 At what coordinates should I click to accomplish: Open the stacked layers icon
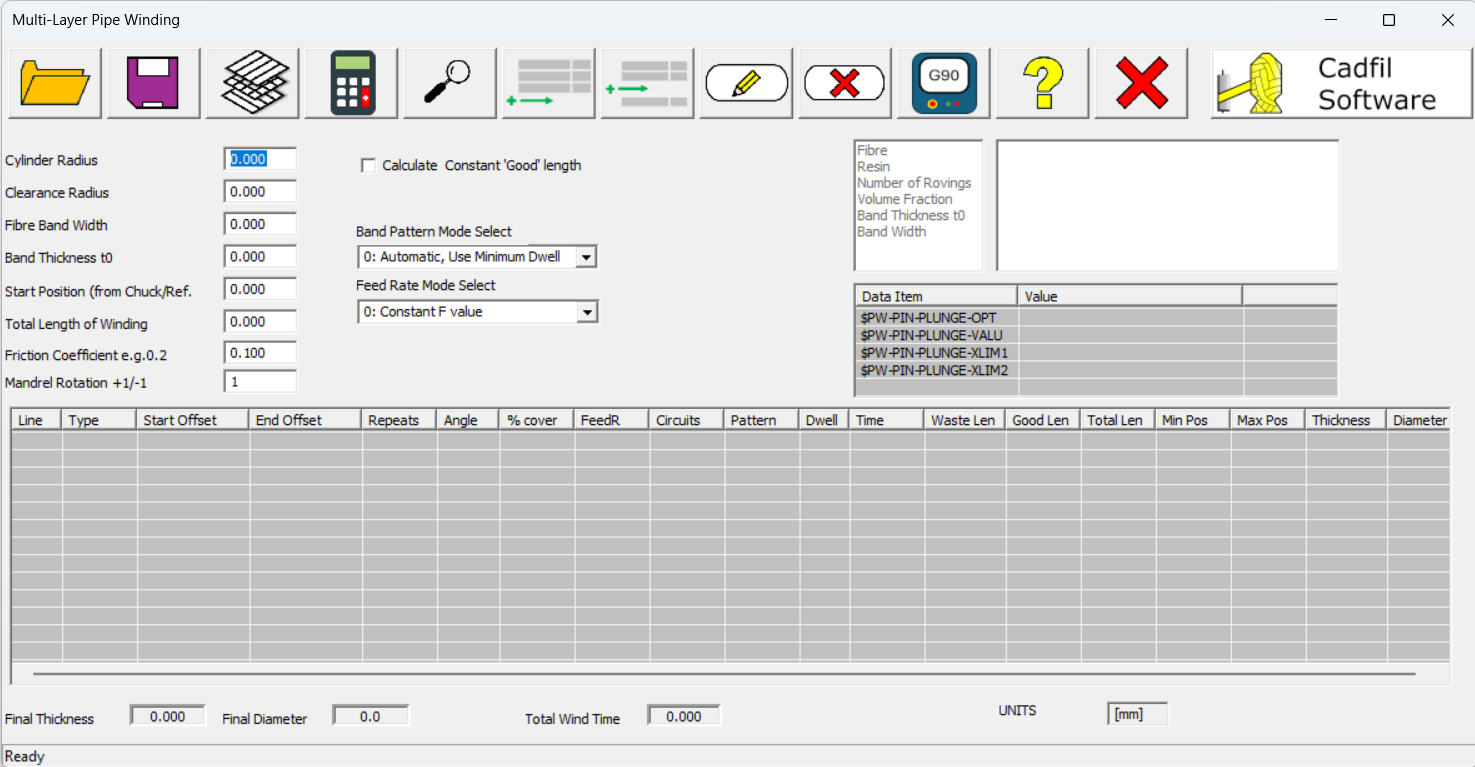click(253, 83)
